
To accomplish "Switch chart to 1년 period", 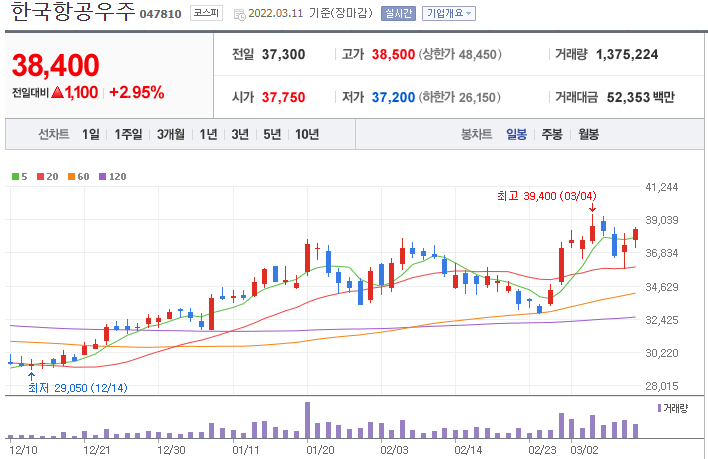I will coord(208,134).
